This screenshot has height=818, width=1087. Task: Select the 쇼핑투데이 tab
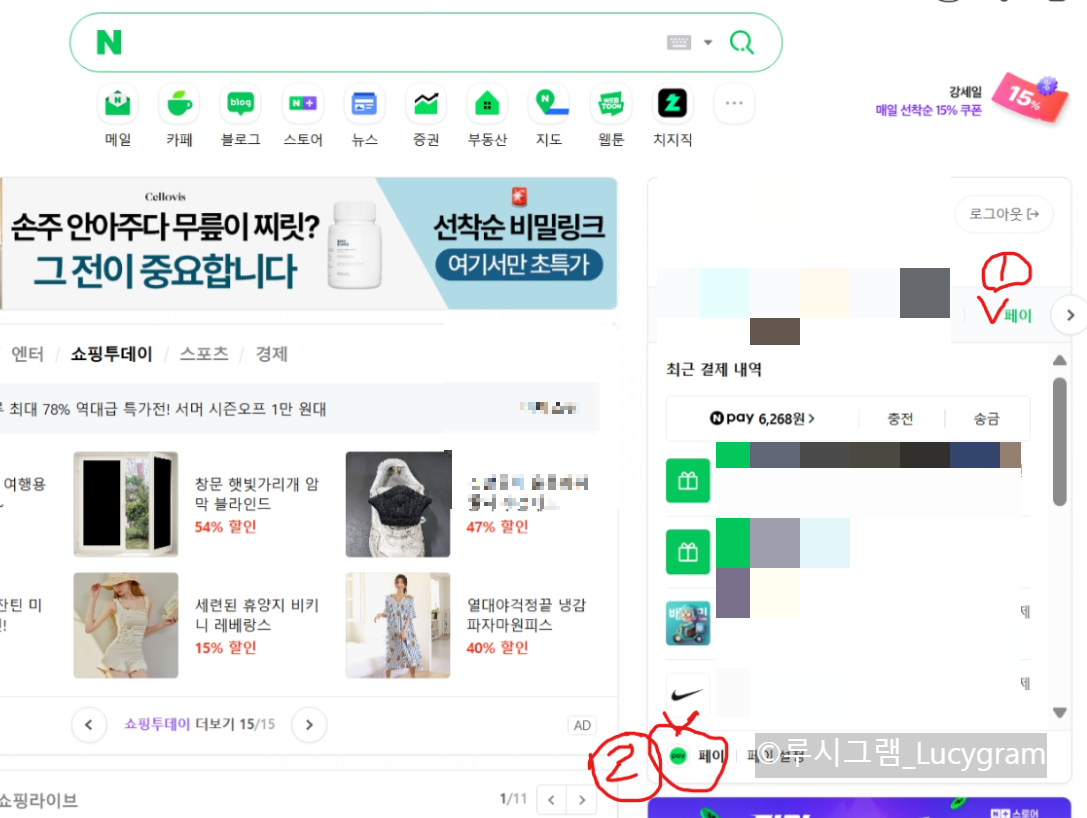[112, 354]
